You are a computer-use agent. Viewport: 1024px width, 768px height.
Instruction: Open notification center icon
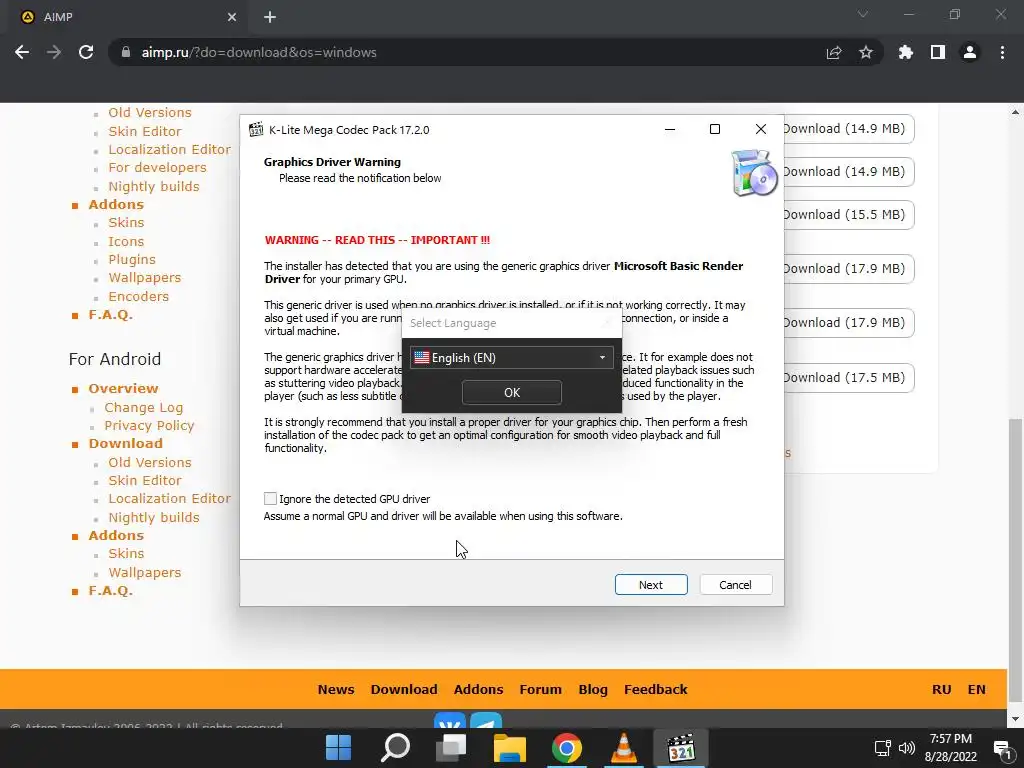tap(1002, 748)
